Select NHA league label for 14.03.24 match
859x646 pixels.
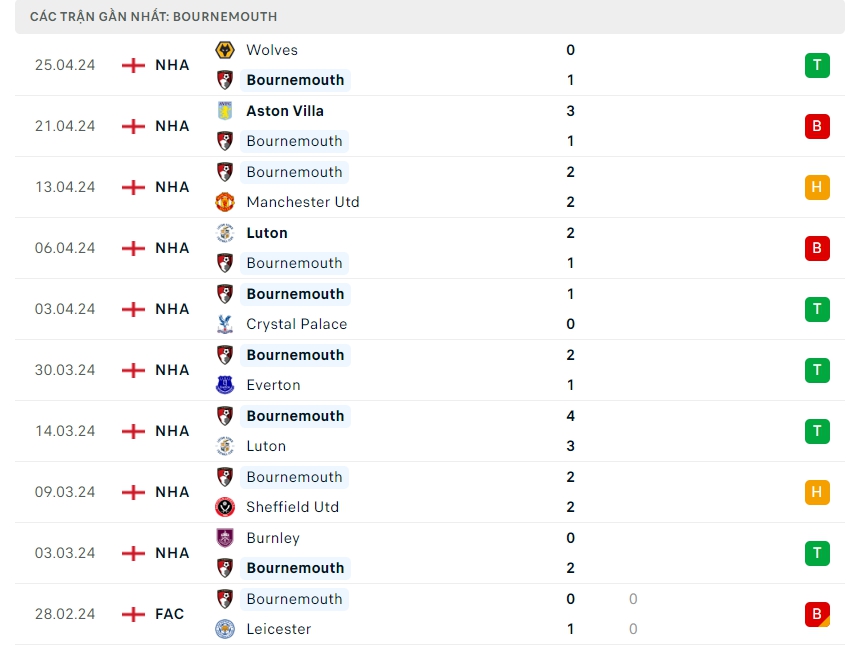click(x=172, y=431)
